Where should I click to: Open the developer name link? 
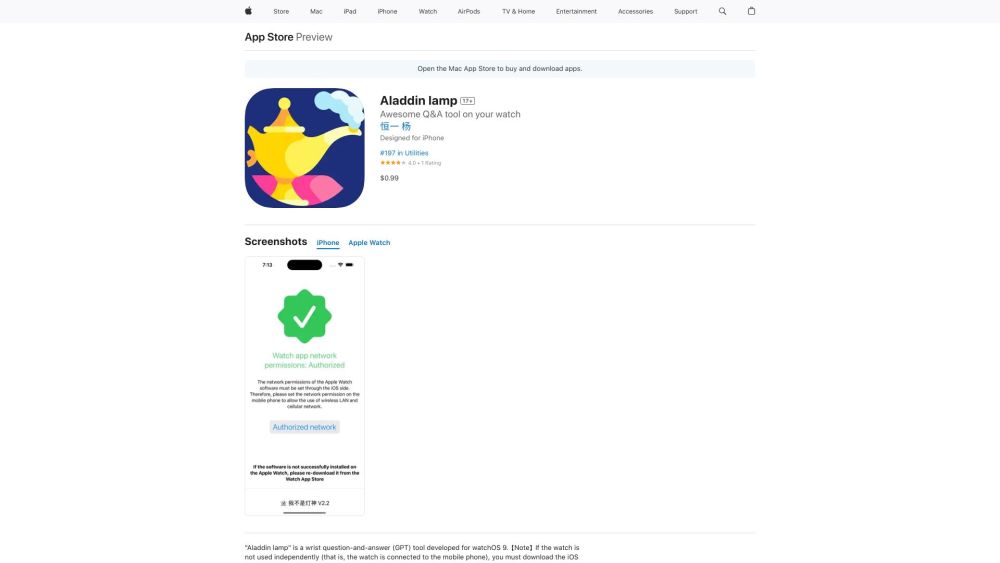[395, 126]
